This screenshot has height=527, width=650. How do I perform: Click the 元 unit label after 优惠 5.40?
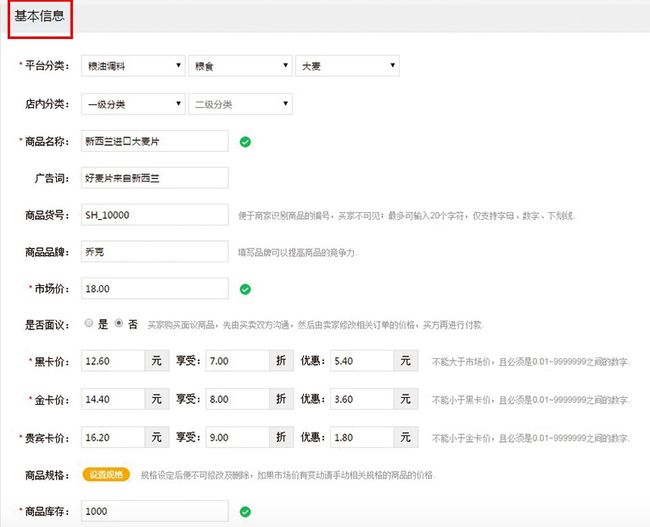coord(406,361)
